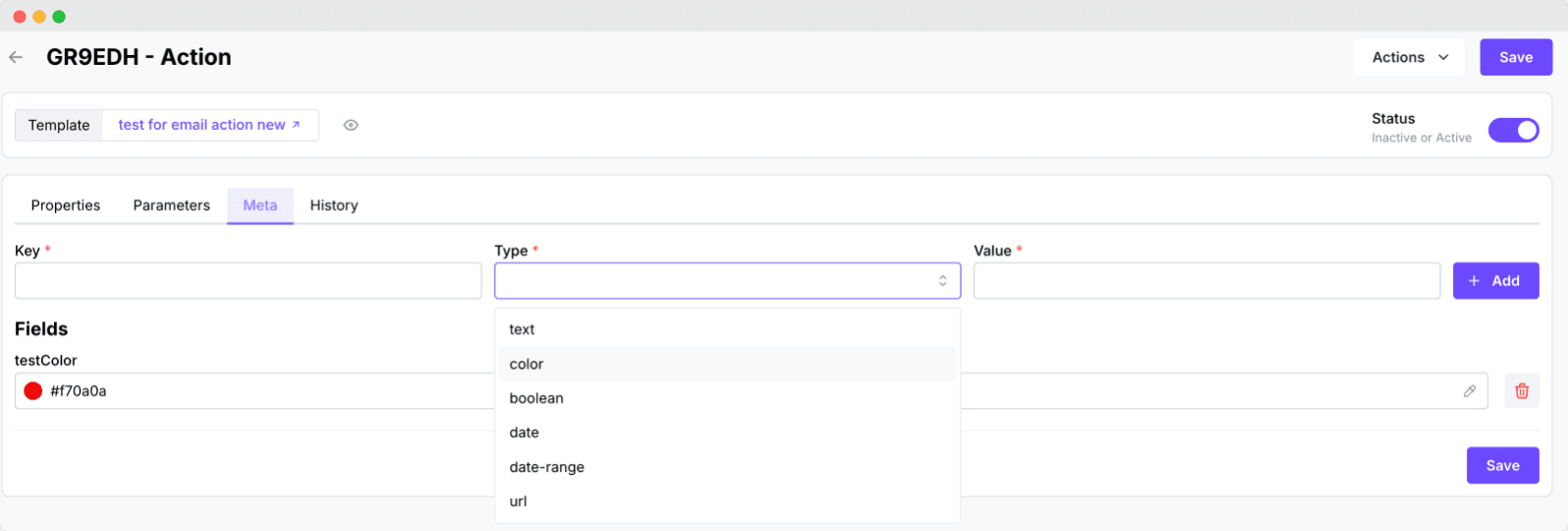The width and height of the screenshot is (1568, 531).
Task: Open the Parameters tab
Action: 172,206
